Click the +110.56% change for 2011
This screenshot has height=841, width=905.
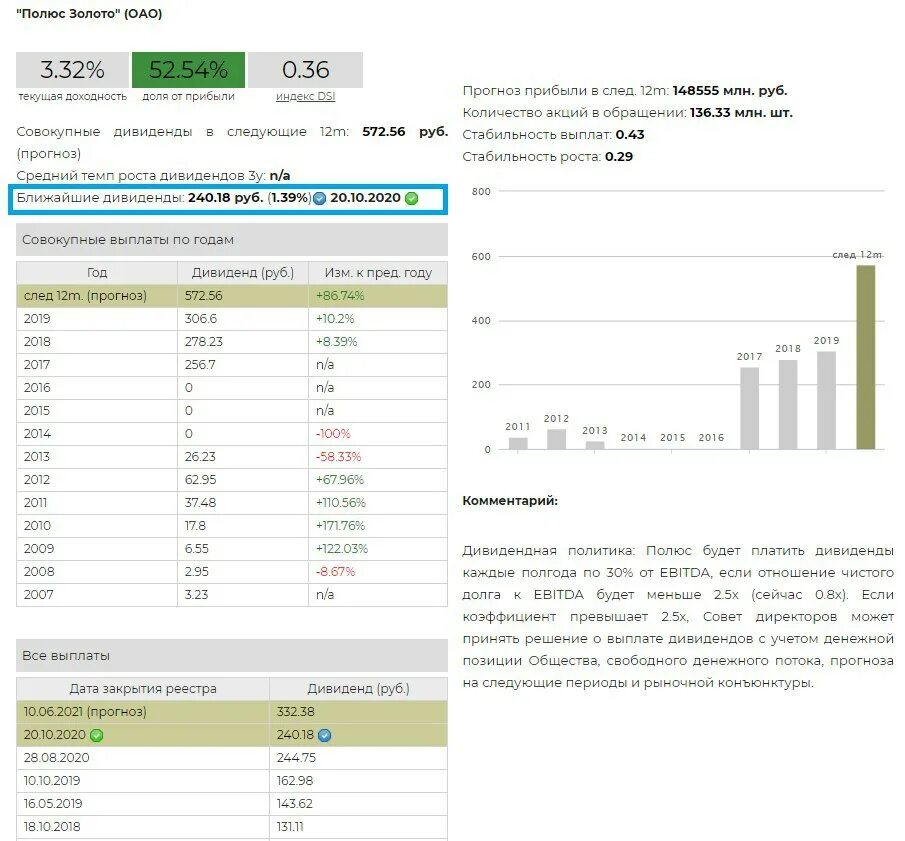pyautogui.click(x=341, y=503)
